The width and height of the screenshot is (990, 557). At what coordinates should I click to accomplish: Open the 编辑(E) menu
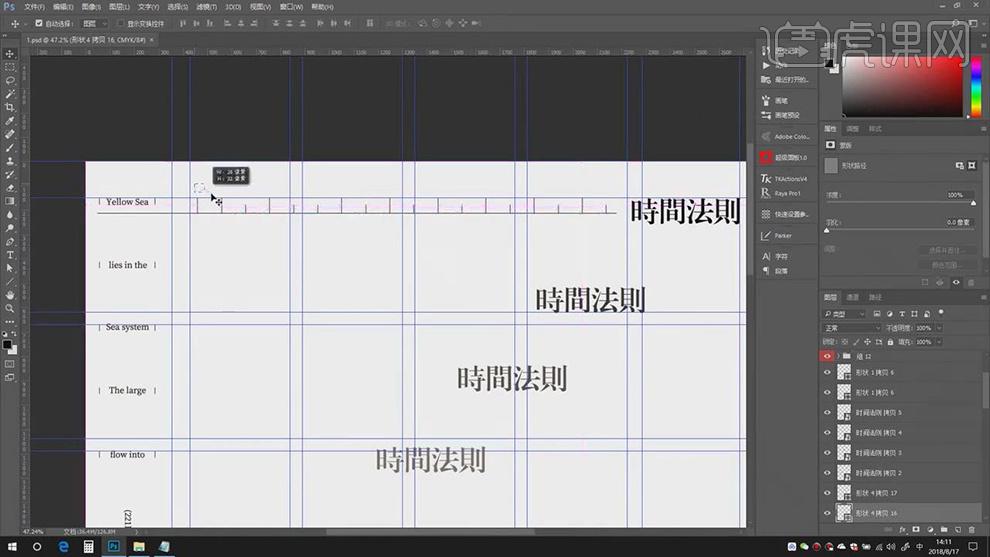[63, 7]
